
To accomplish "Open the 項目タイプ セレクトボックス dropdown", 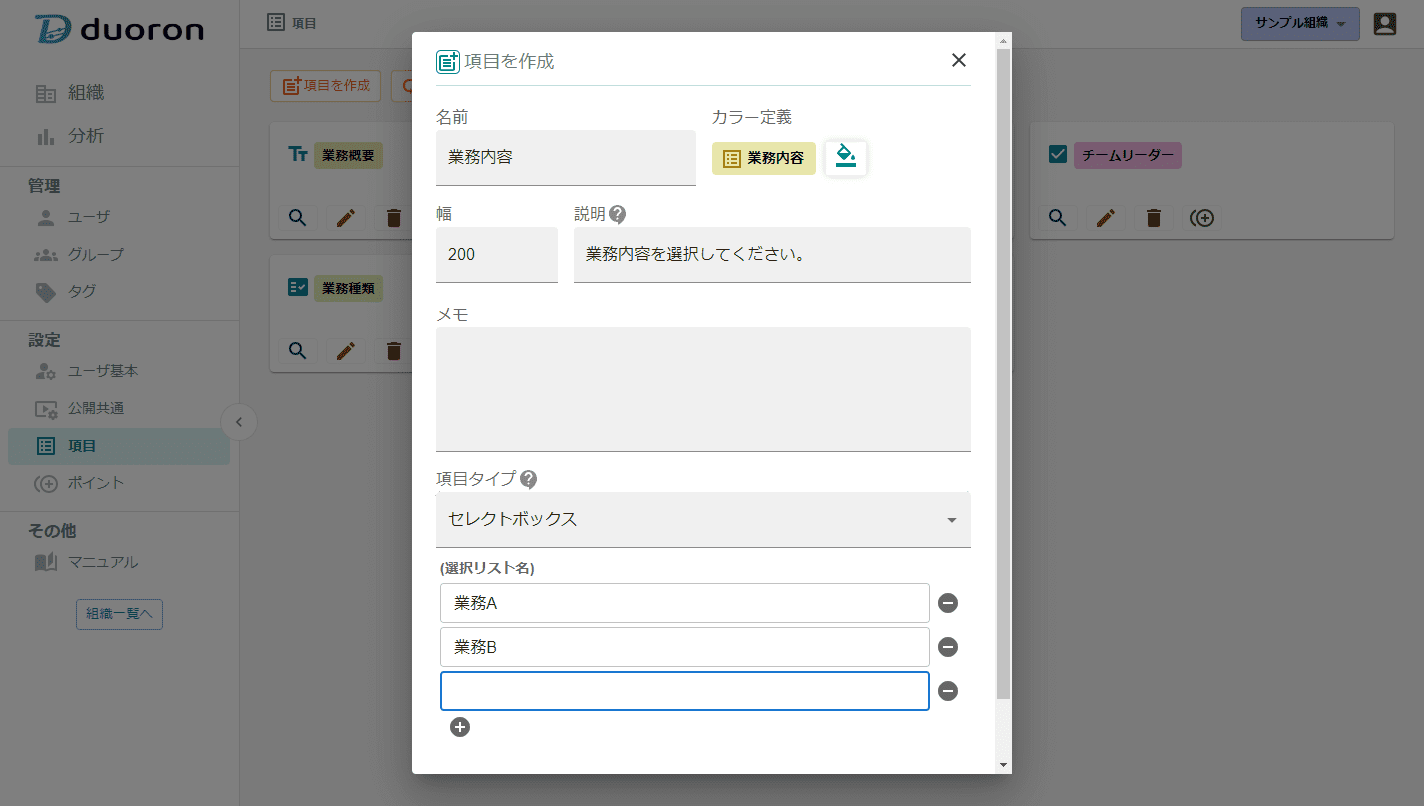I will pos(703,520).
